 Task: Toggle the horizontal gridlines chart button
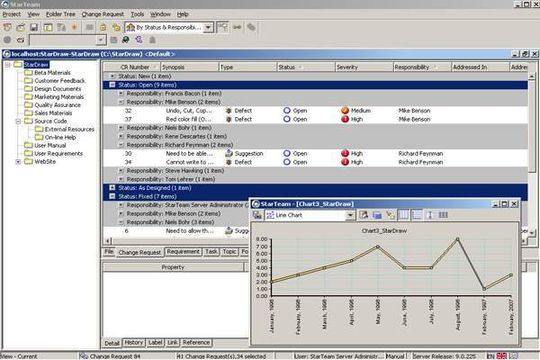(417, 215)
